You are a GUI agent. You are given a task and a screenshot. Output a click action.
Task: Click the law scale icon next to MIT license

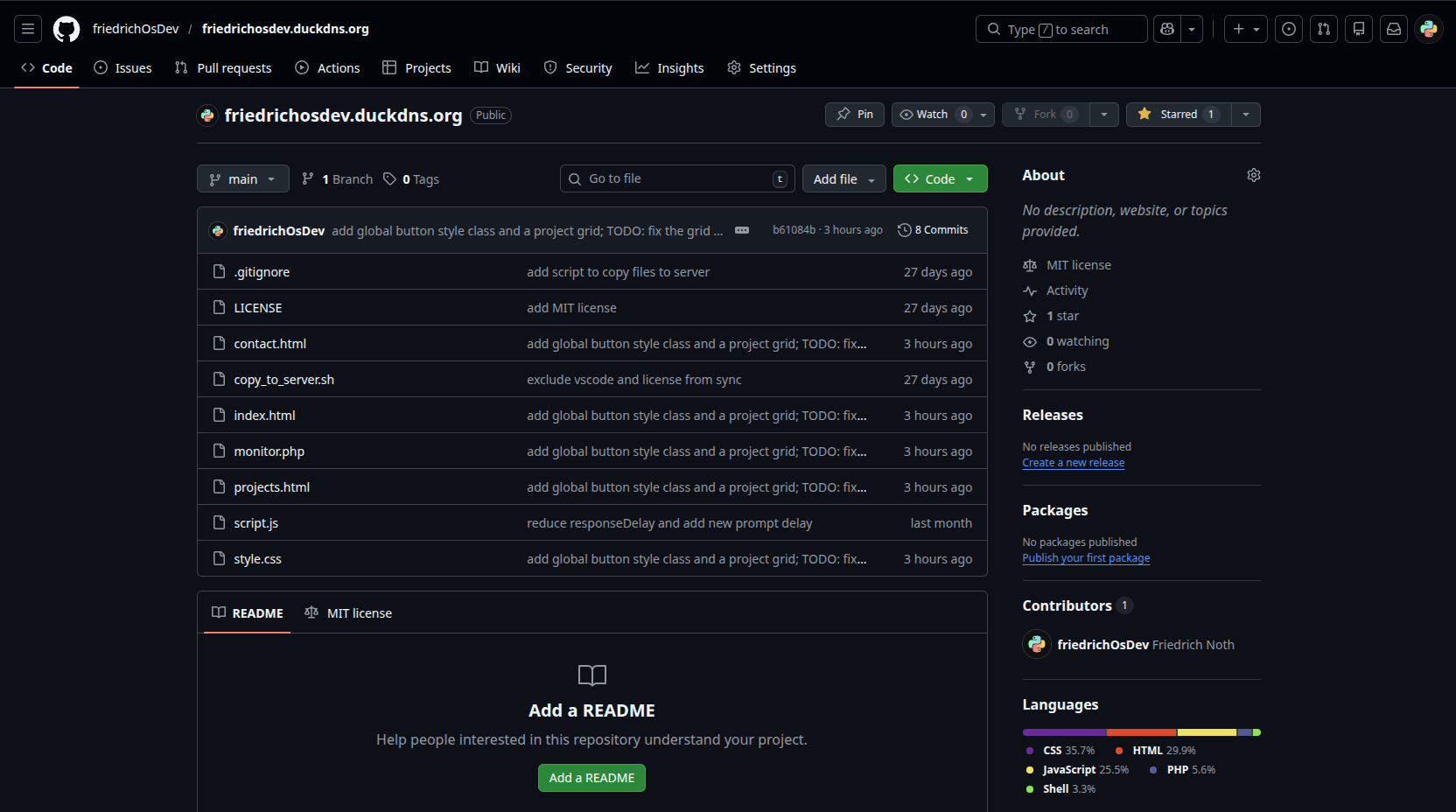pos(1030,265)
